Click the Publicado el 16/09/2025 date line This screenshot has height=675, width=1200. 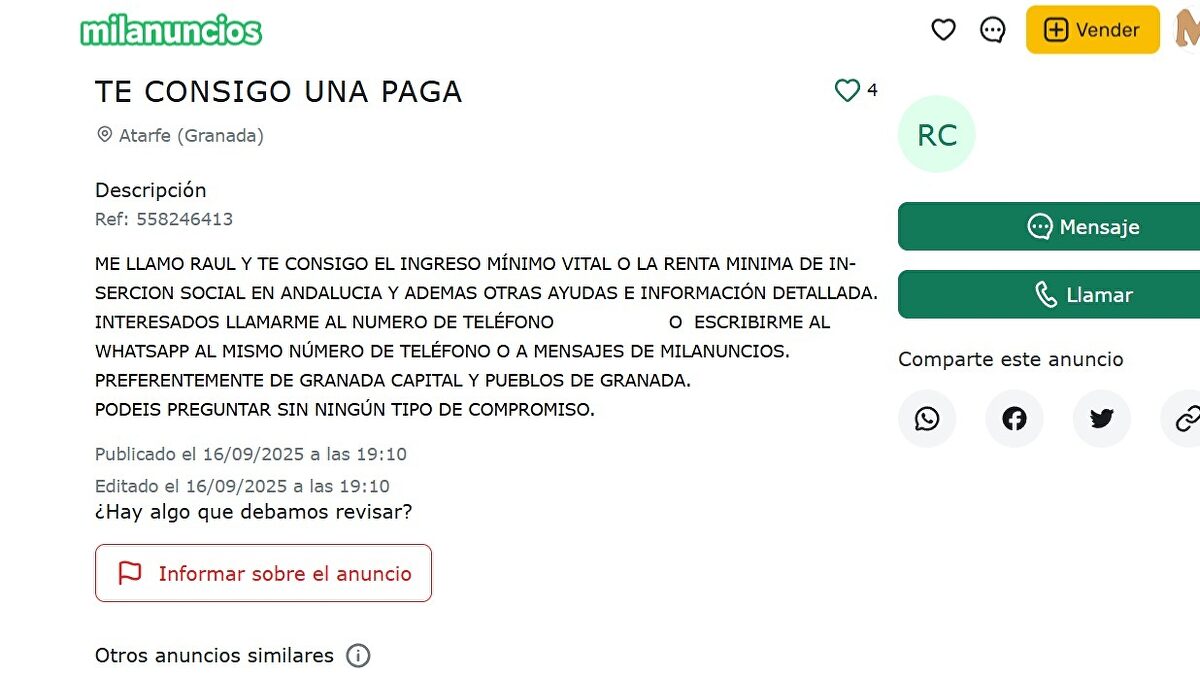pos(250,454)
